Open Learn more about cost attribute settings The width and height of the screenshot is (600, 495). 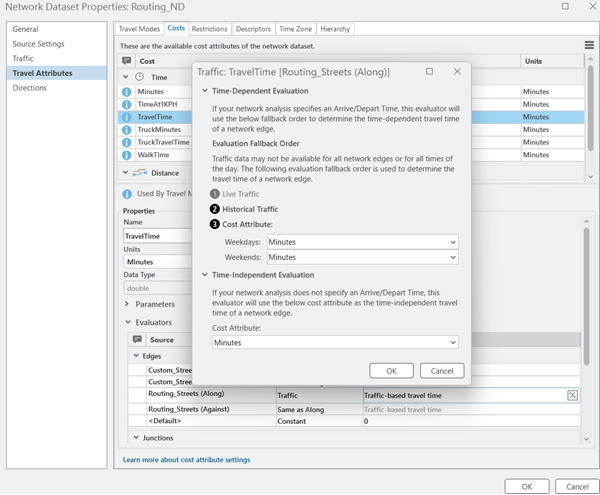186,459
